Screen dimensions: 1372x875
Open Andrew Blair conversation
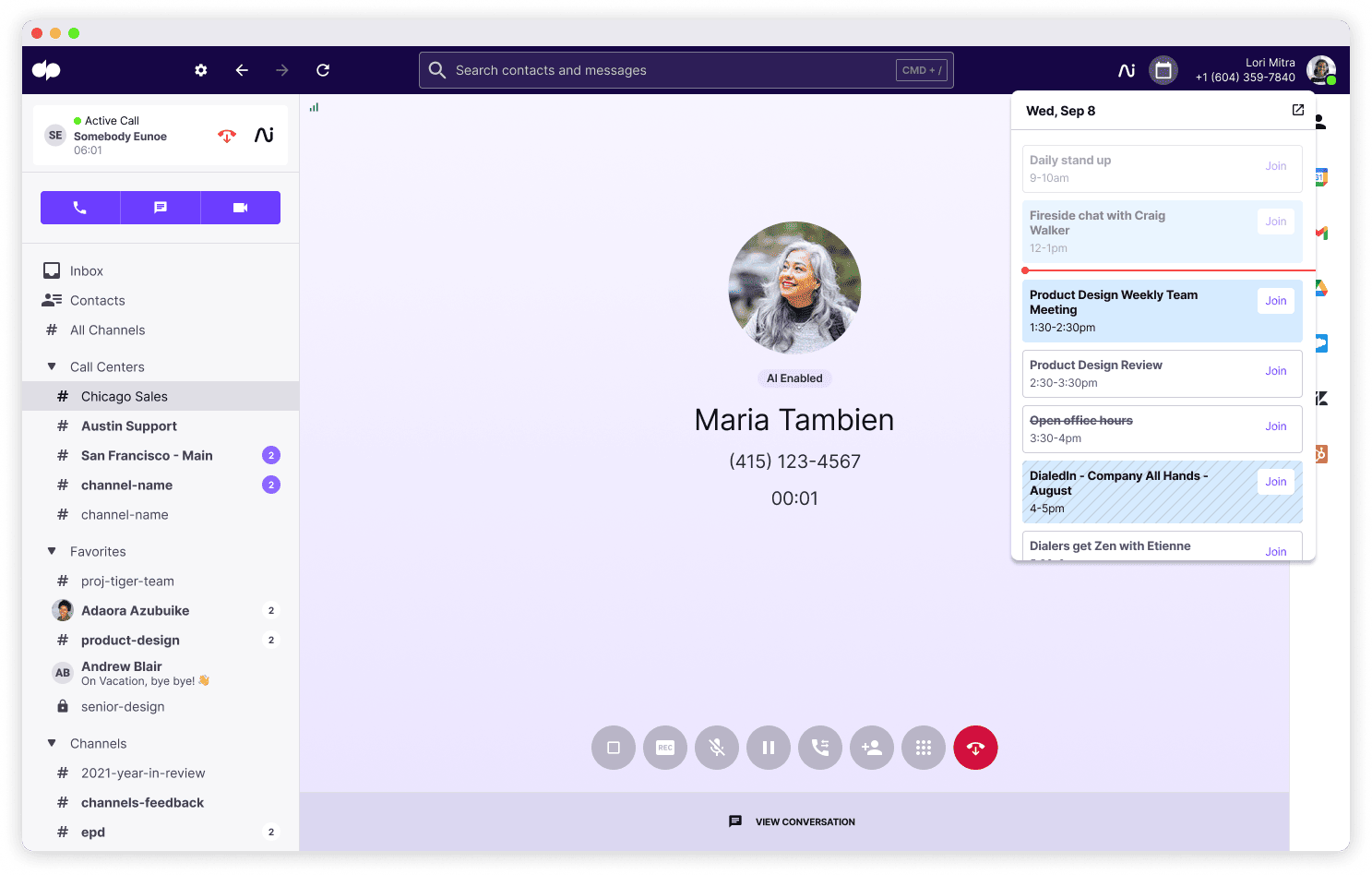pos(161,673)
